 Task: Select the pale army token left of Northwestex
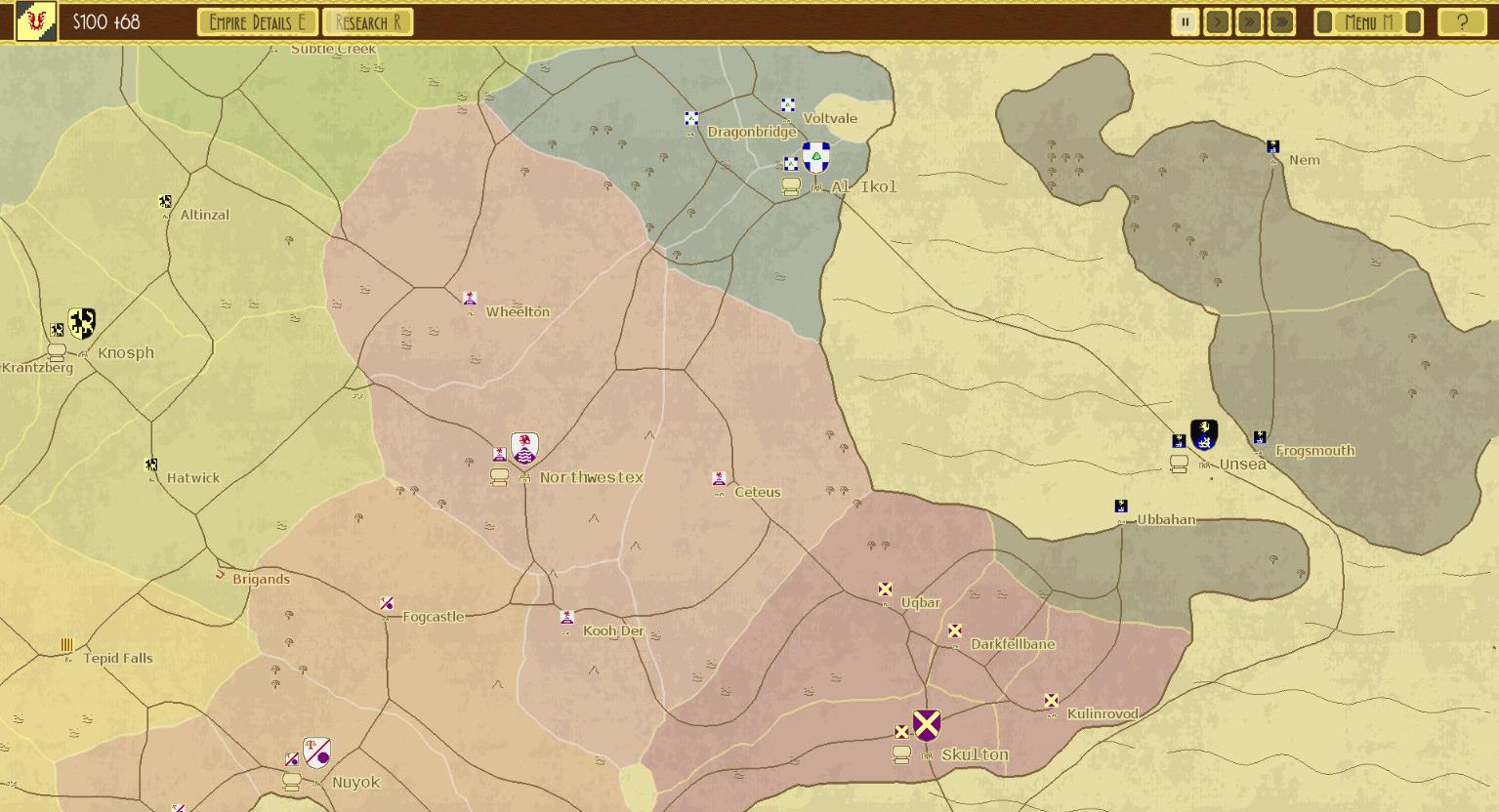(499, 477)
